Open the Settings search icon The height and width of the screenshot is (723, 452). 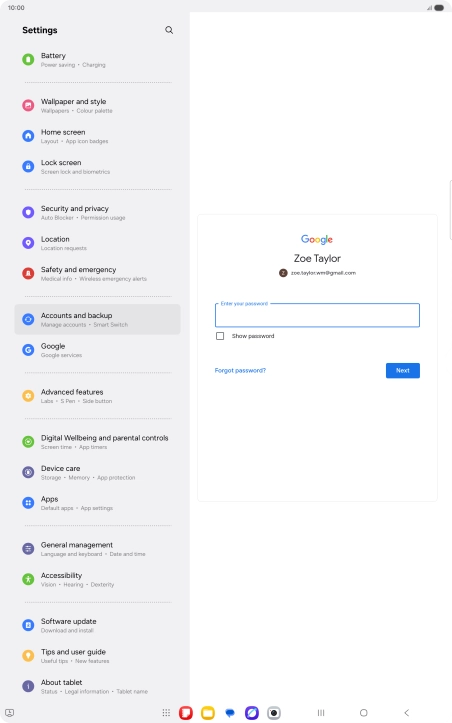pyautogui.click(x=169, y=30)
